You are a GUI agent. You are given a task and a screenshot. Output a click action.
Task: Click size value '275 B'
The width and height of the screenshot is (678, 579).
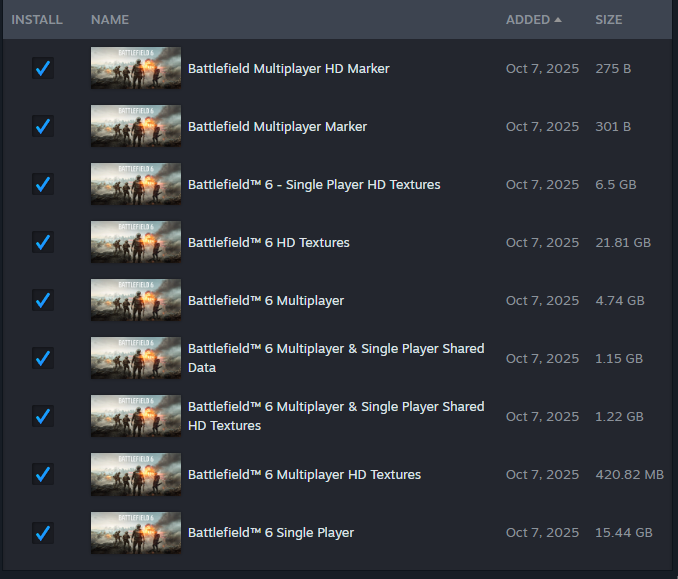point(613,69)
